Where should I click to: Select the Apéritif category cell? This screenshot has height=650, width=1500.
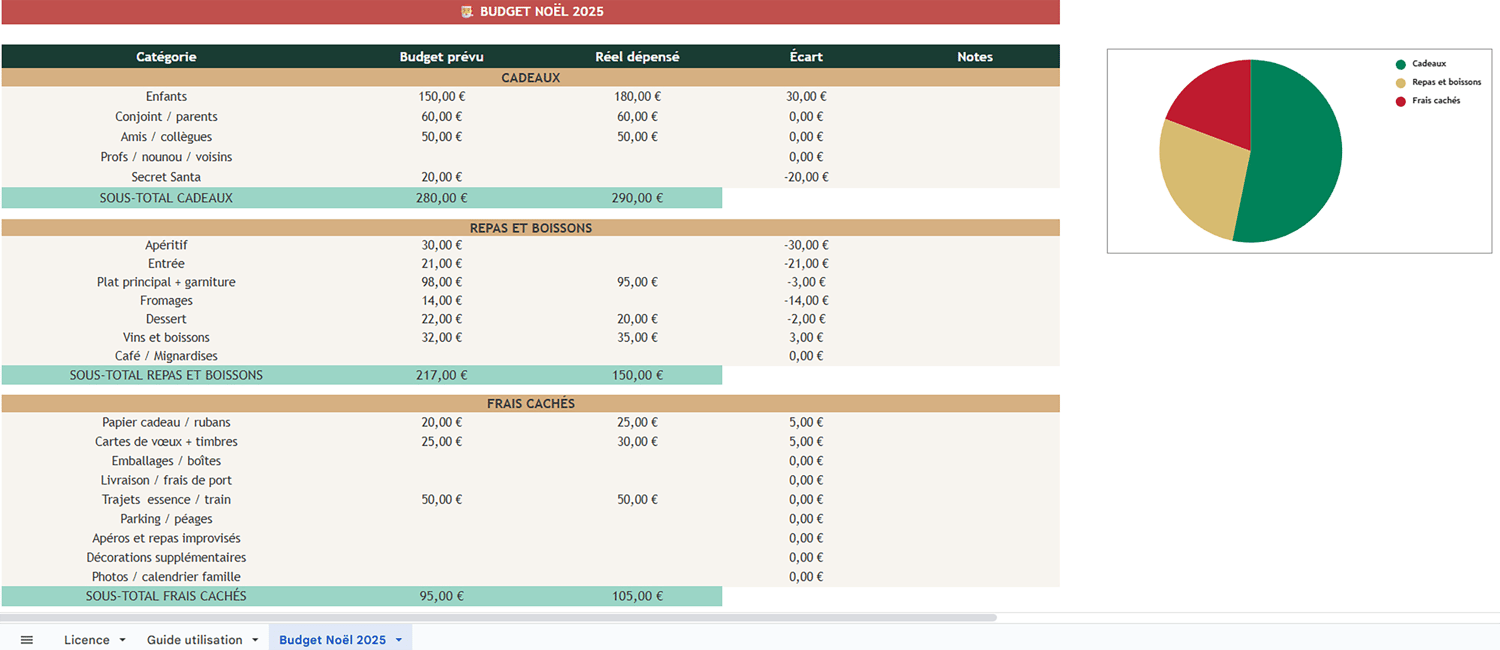(x=166, y=245)
